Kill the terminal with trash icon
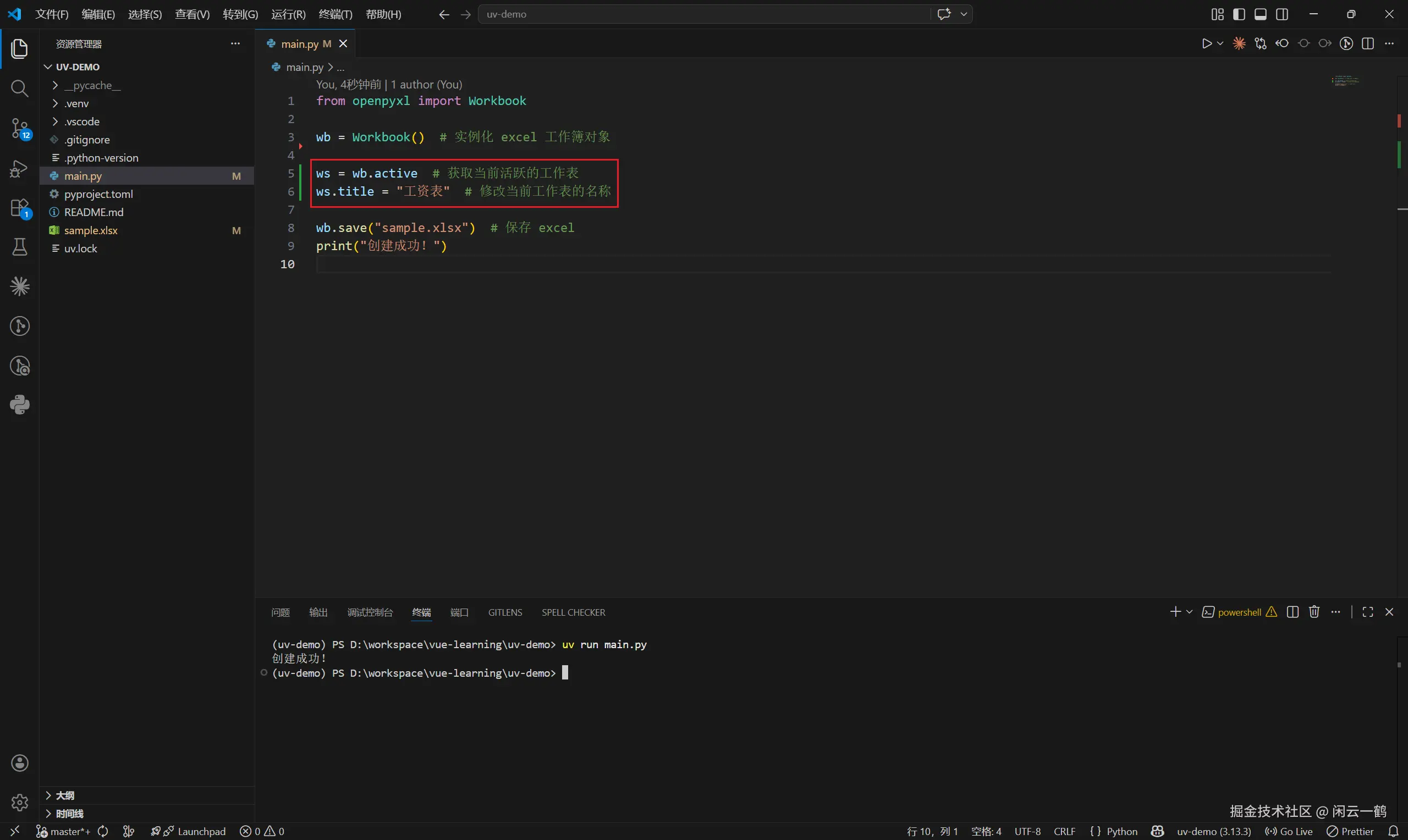Image resolution: width=1408 pixels, height=840 pixels. tap(1314, 612)
